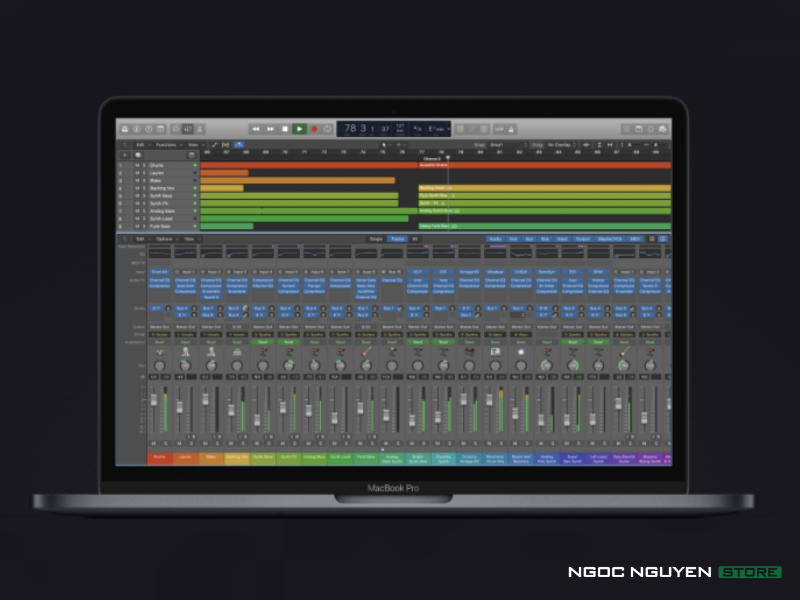Toggle the Cycle button in transport

pyautogui.click(x=327, y=129)
